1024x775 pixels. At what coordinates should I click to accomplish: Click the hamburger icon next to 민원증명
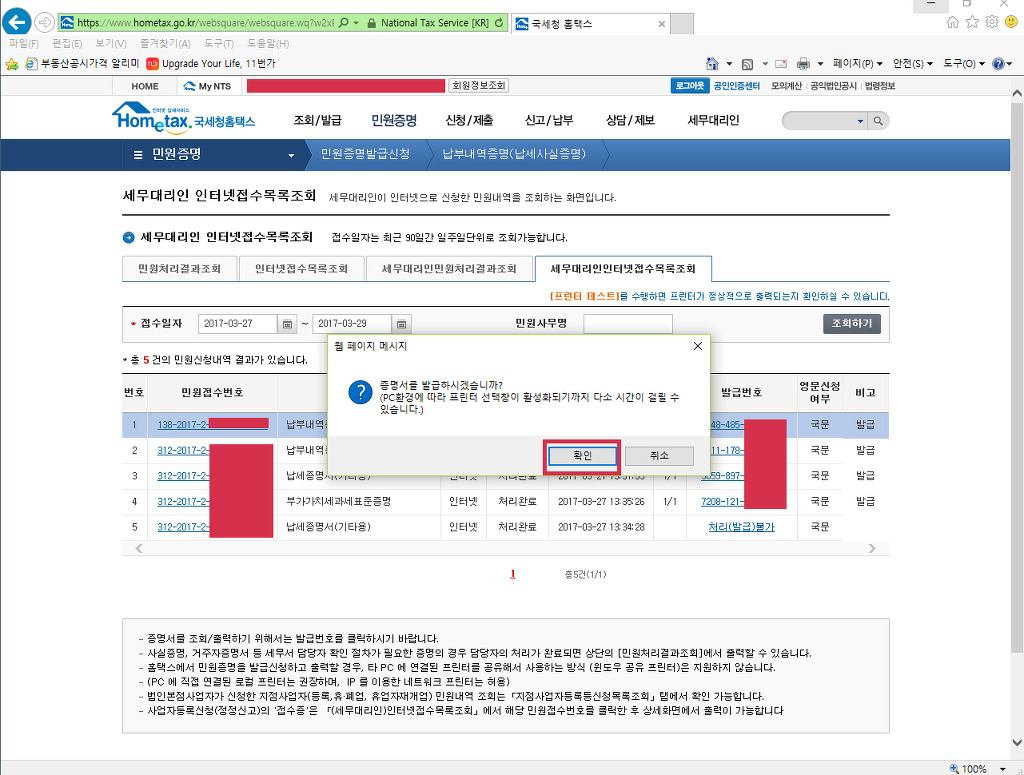138,155
